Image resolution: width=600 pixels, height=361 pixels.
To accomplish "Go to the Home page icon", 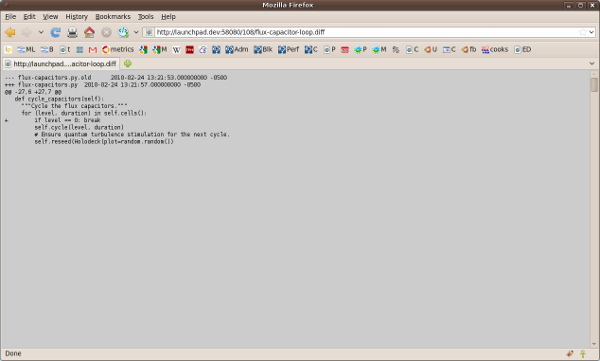I will [90, 32].
